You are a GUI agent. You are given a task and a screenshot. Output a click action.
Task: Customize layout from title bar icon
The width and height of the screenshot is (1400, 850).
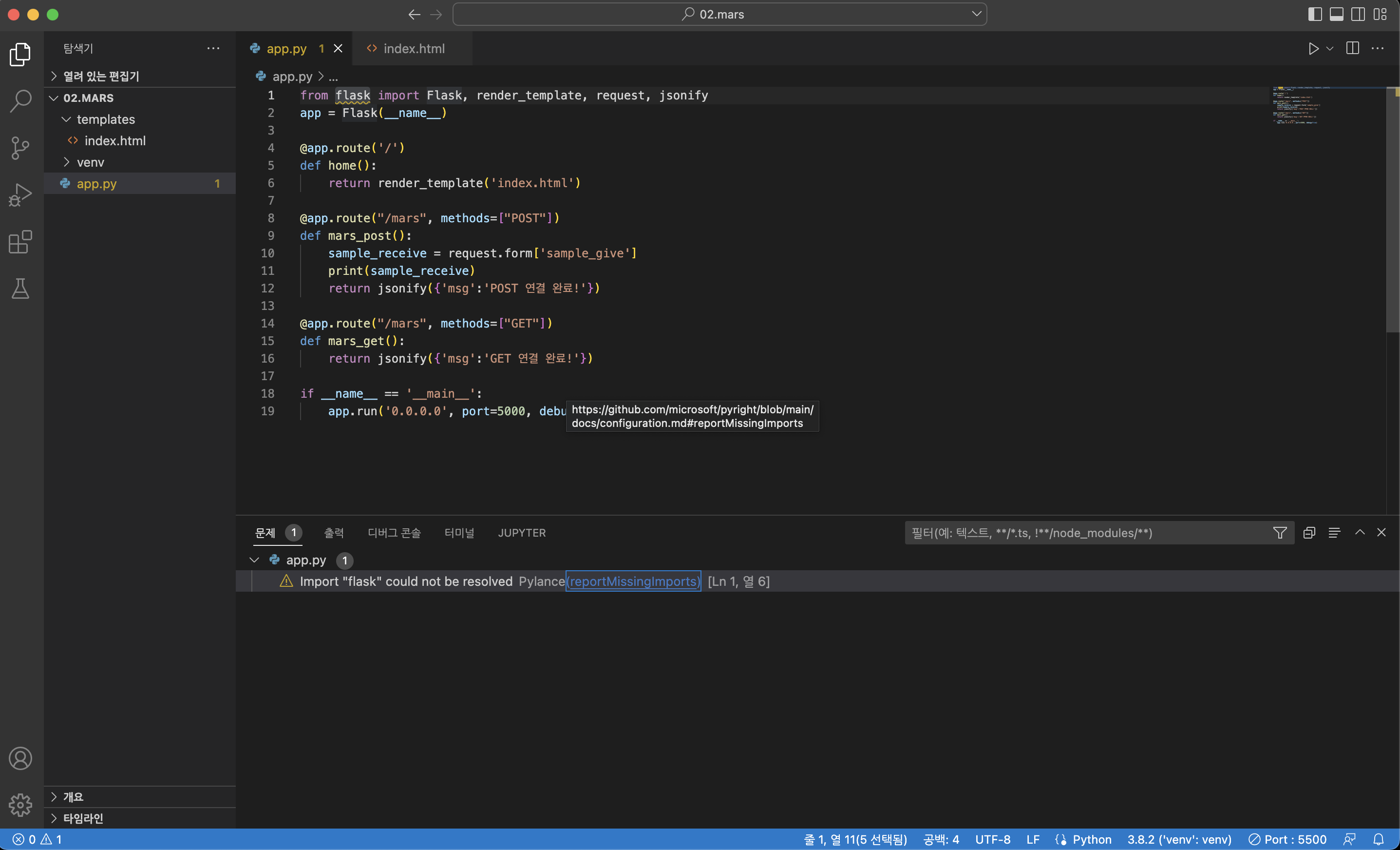(x=1380, y=14)
